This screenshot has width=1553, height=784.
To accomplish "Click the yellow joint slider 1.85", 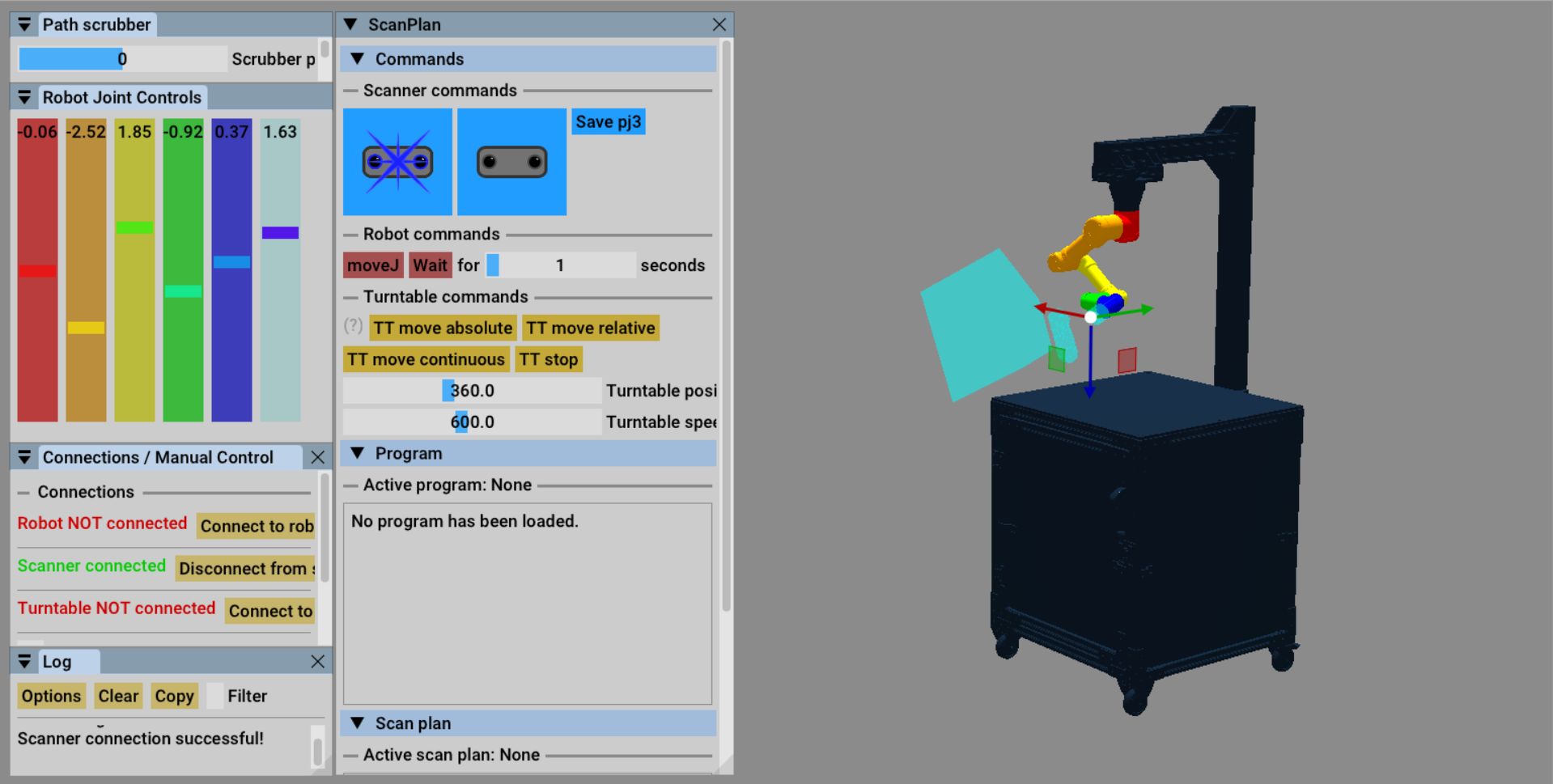I will (x=134, y=270).
